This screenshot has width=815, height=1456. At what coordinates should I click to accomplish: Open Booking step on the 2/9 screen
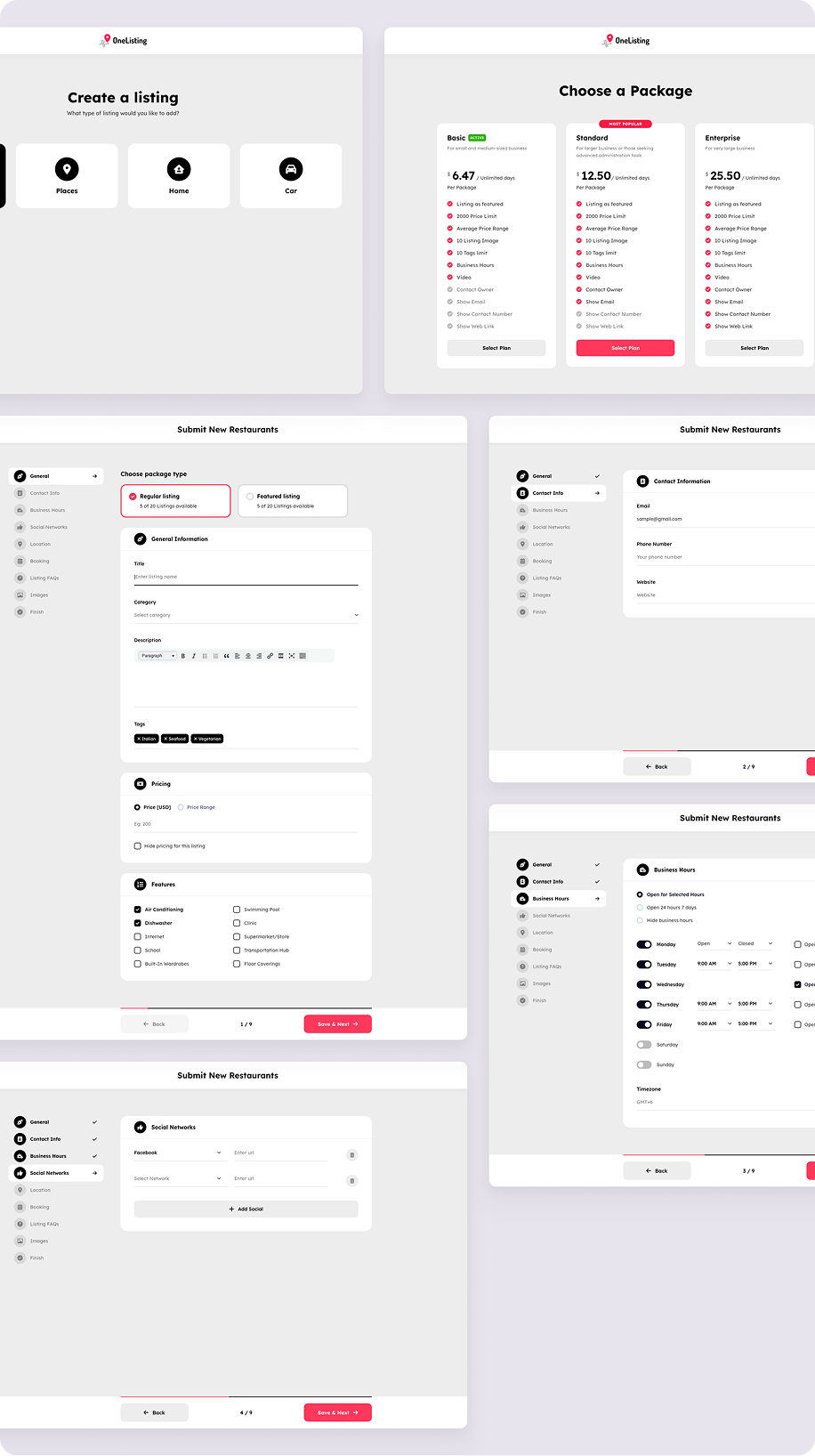pyautogui.click(x=559, y=562)
